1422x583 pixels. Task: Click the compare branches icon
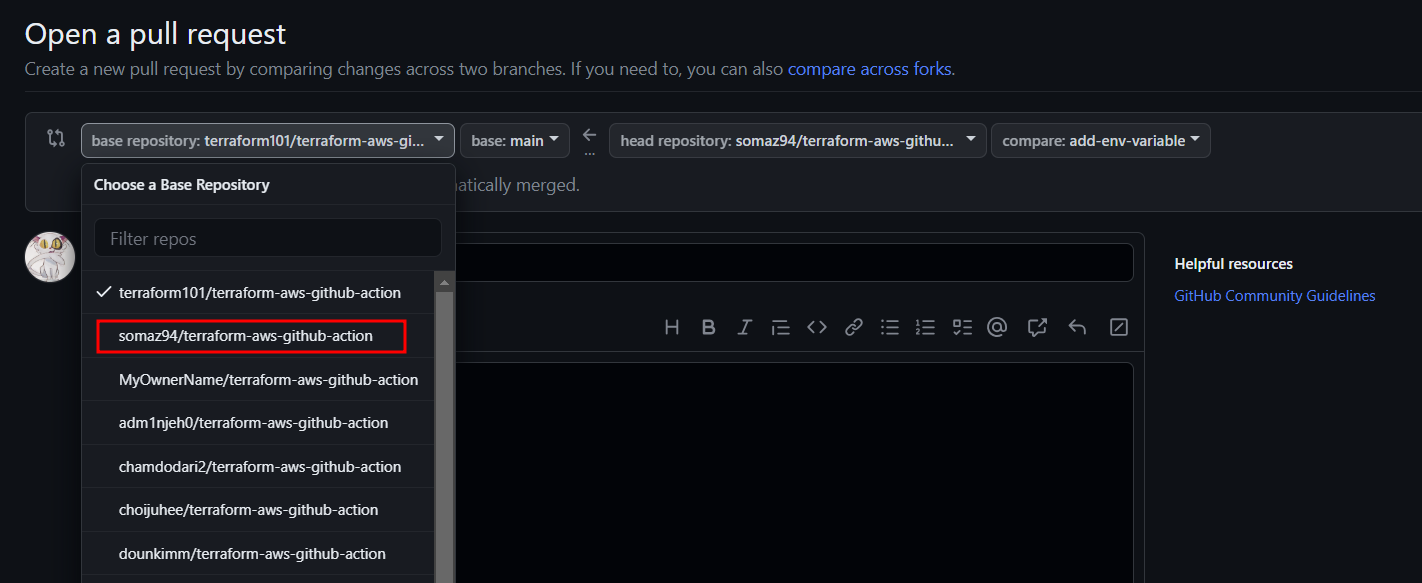click(56, 138)
